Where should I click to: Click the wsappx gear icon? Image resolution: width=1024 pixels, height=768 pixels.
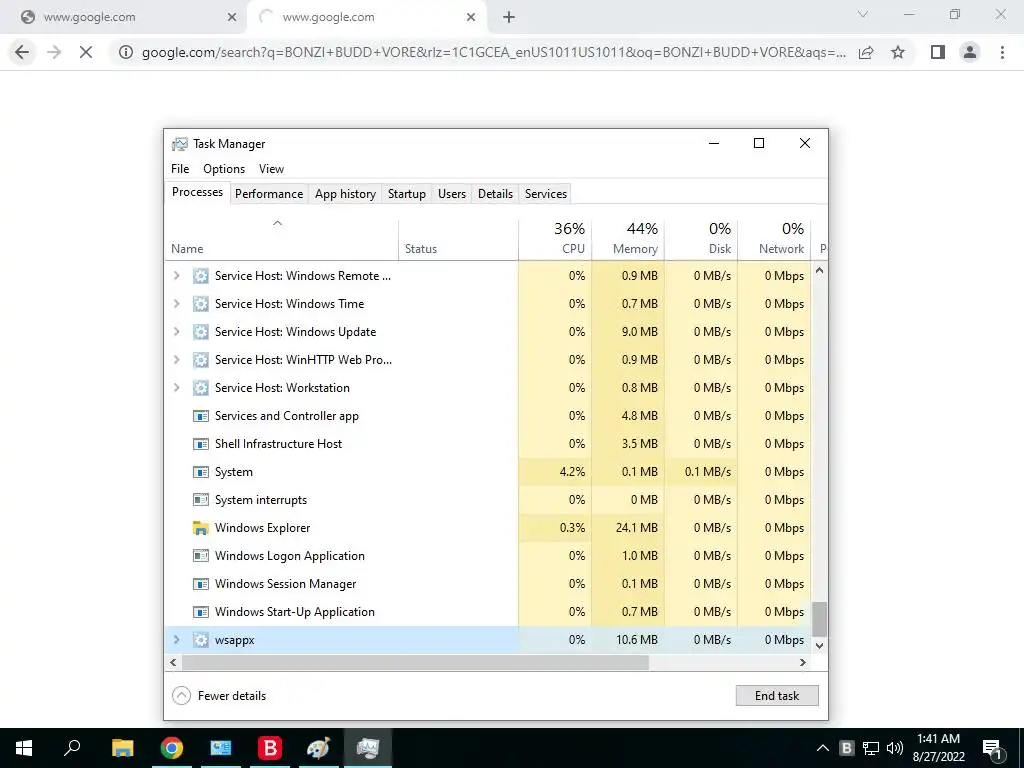click(200, 640)
